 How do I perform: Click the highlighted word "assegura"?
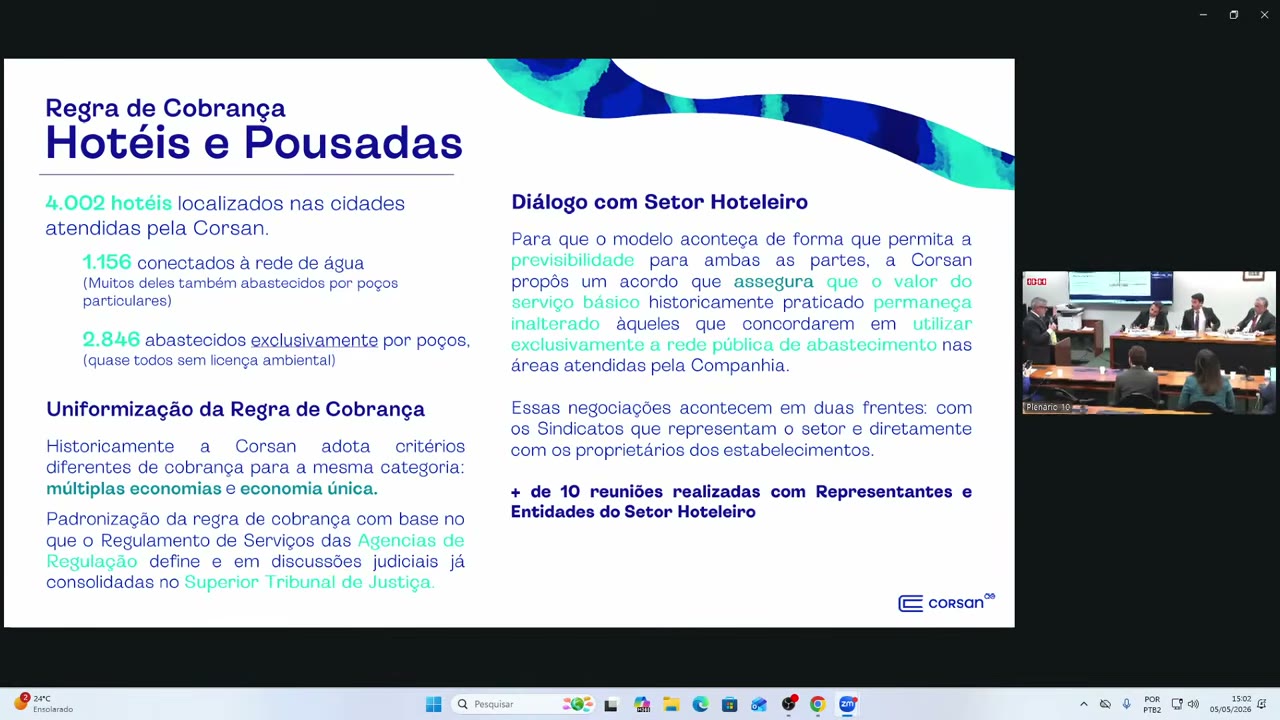(x=773, y=282)
